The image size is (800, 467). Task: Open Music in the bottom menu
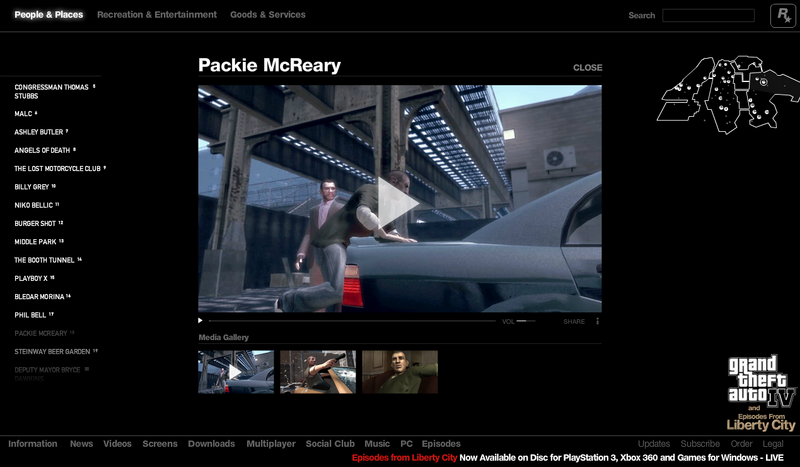(377, 444)
